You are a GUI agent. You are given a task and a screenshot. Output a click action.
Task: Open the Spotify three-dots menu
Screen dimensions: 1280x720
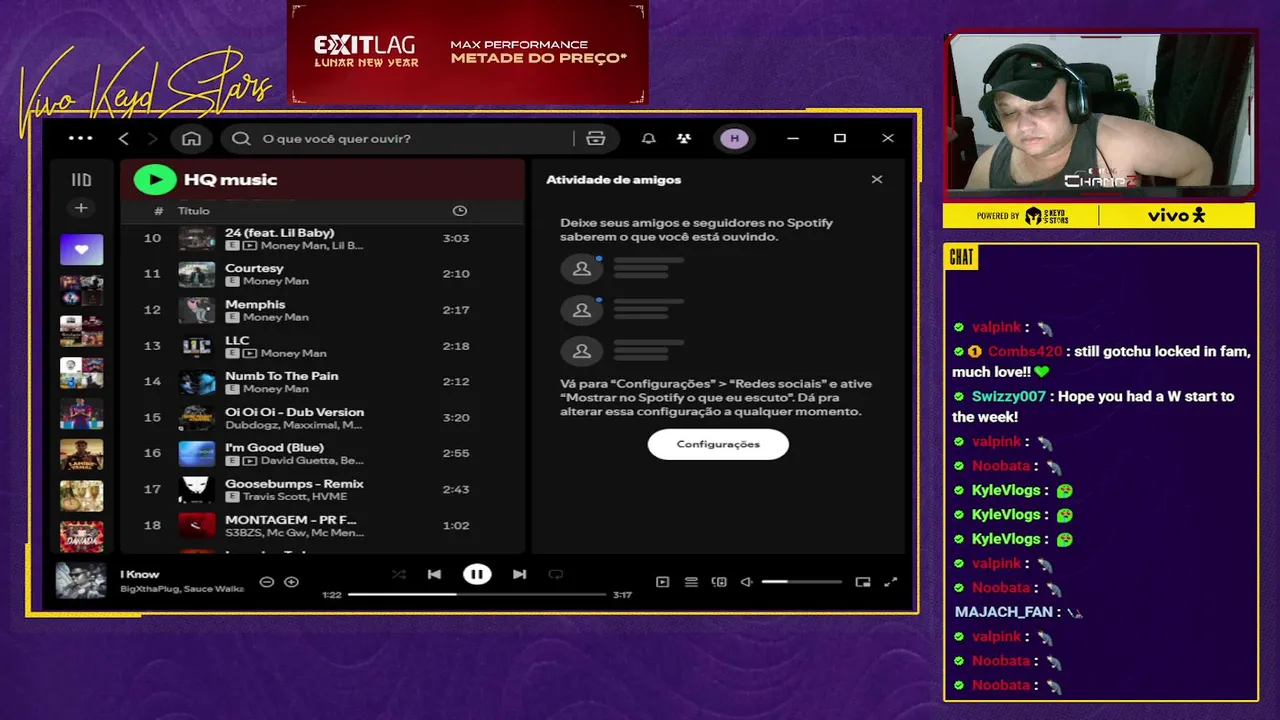80,139
